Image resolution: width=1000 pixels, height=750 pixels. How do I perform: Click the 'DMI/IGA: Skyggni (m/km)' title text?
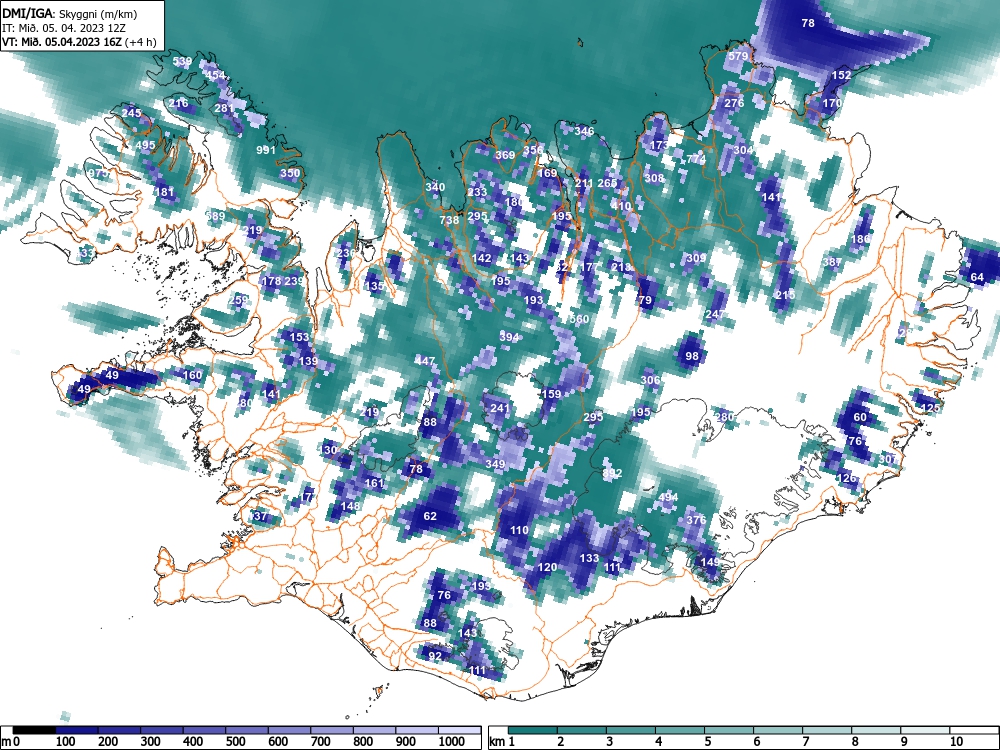[70, 13]
